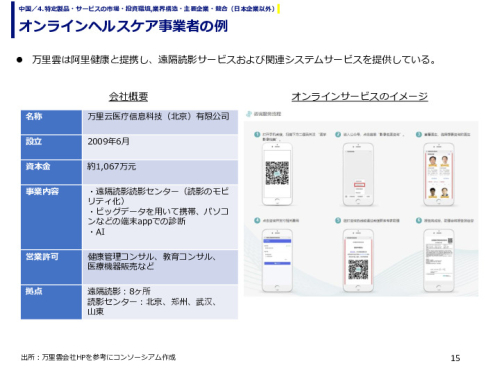The width and height of the screenshot is (500, 375).
Task: Click the slide title オンラインヘルスケア事業者の例
Action: click(x=123, y=26)
